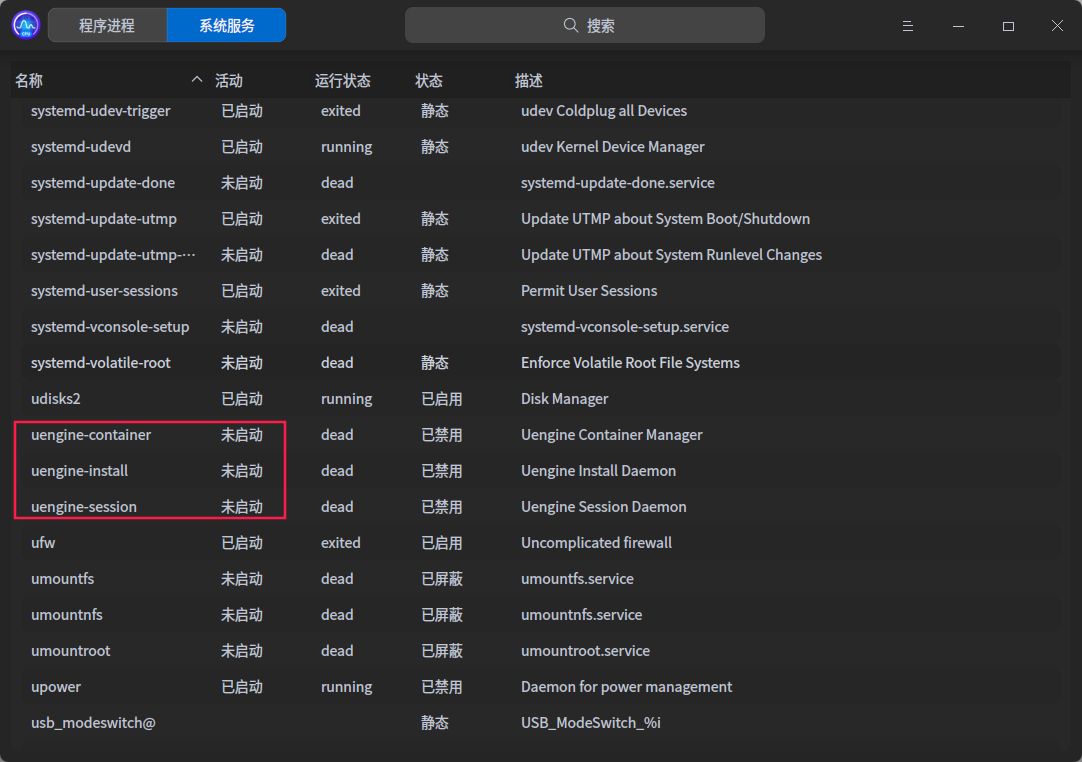Viewport: 1082px width, 762px height.
Task: Click the 描述 column header
Action: 529,81
